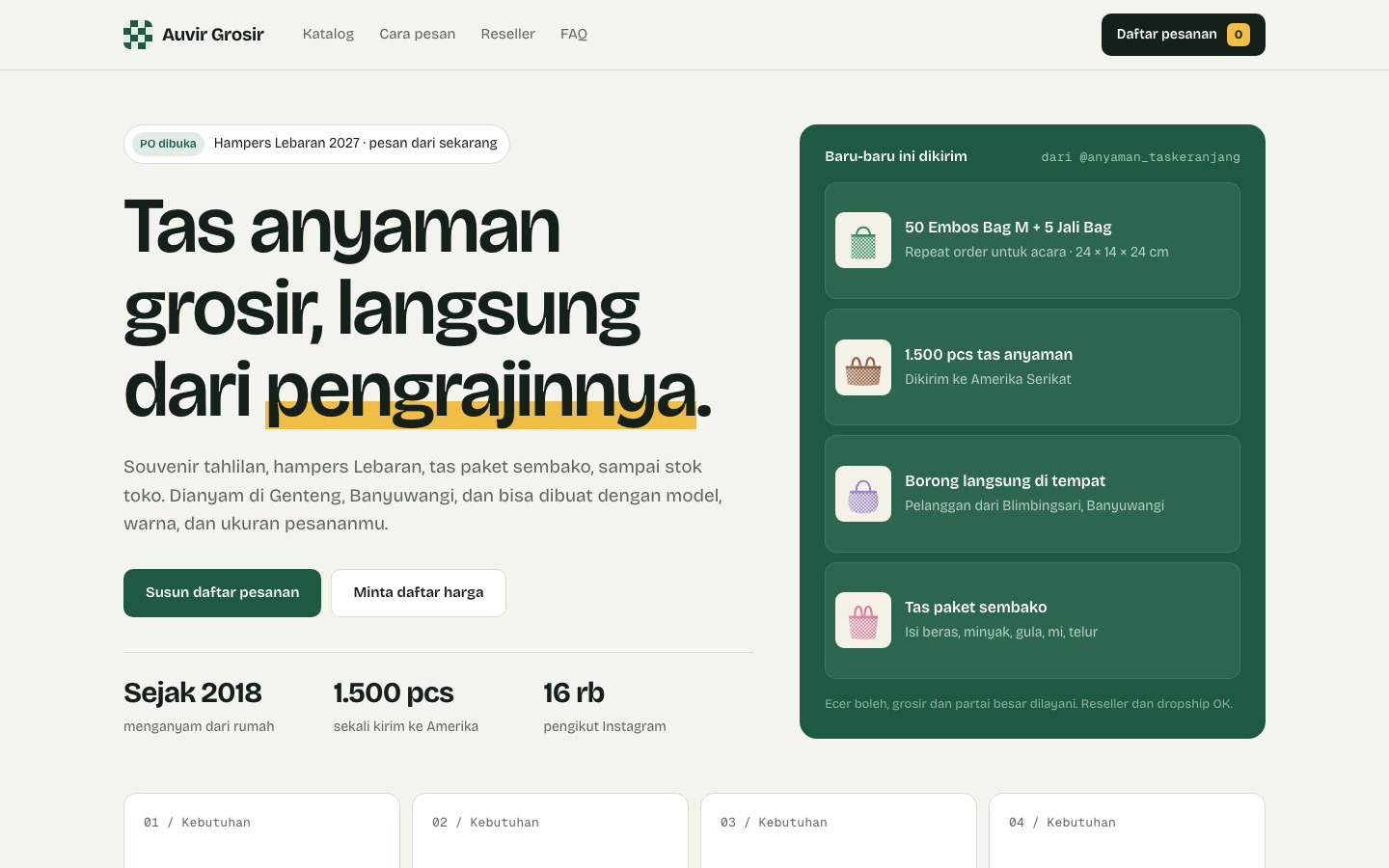Image resolution: width=1389 pixels, height=868 pixels.
Task: Select the Borong langsung di tempat title
Action: coord(1005,481)
